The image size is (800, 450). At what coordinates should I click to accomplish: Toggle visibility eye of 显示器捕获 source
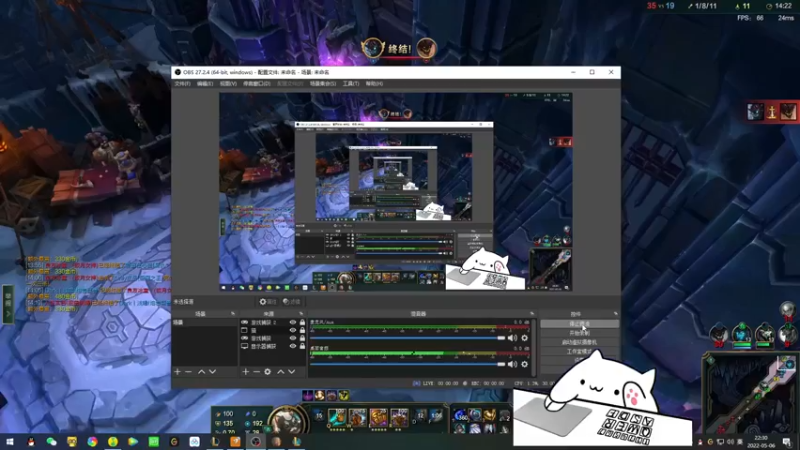point(293,346)
